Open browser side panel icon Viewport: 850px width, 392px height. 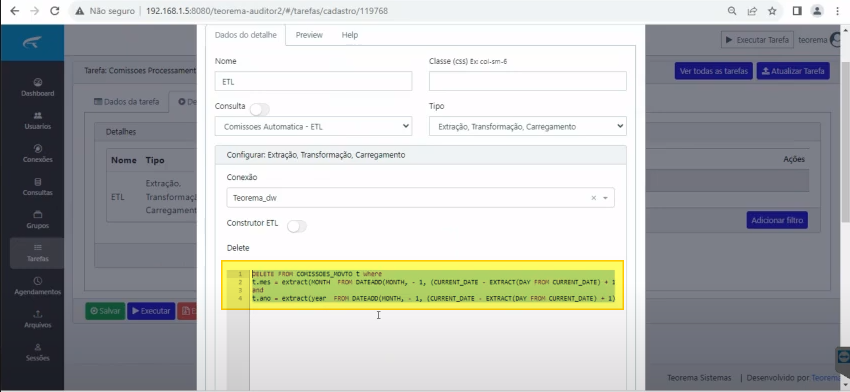point(797,11)
